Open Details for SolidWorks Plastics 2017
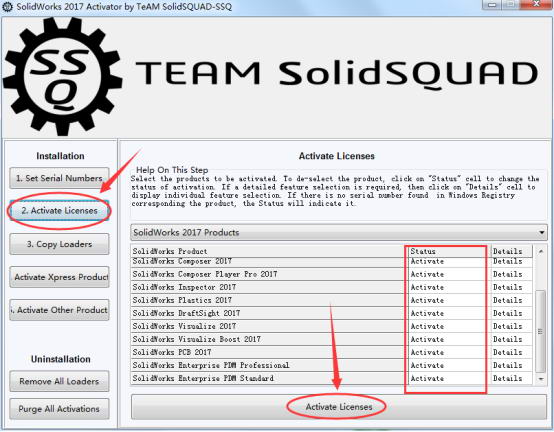 (x=511, y=301)
